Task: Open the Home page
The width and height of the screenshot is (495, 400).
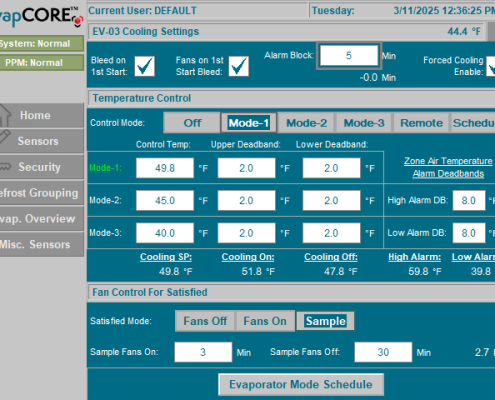Action: coord(42,115)
